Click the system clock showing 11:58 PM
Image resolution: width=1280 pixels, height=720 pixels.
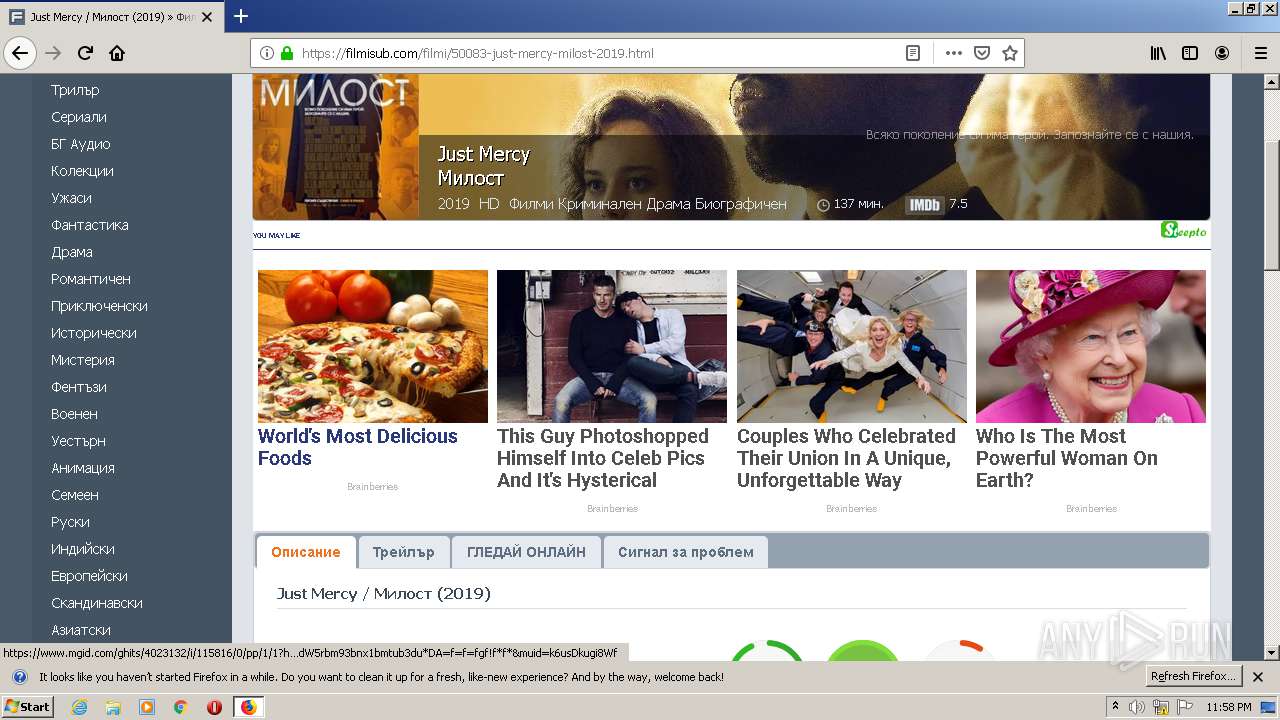click(1229, 707)
